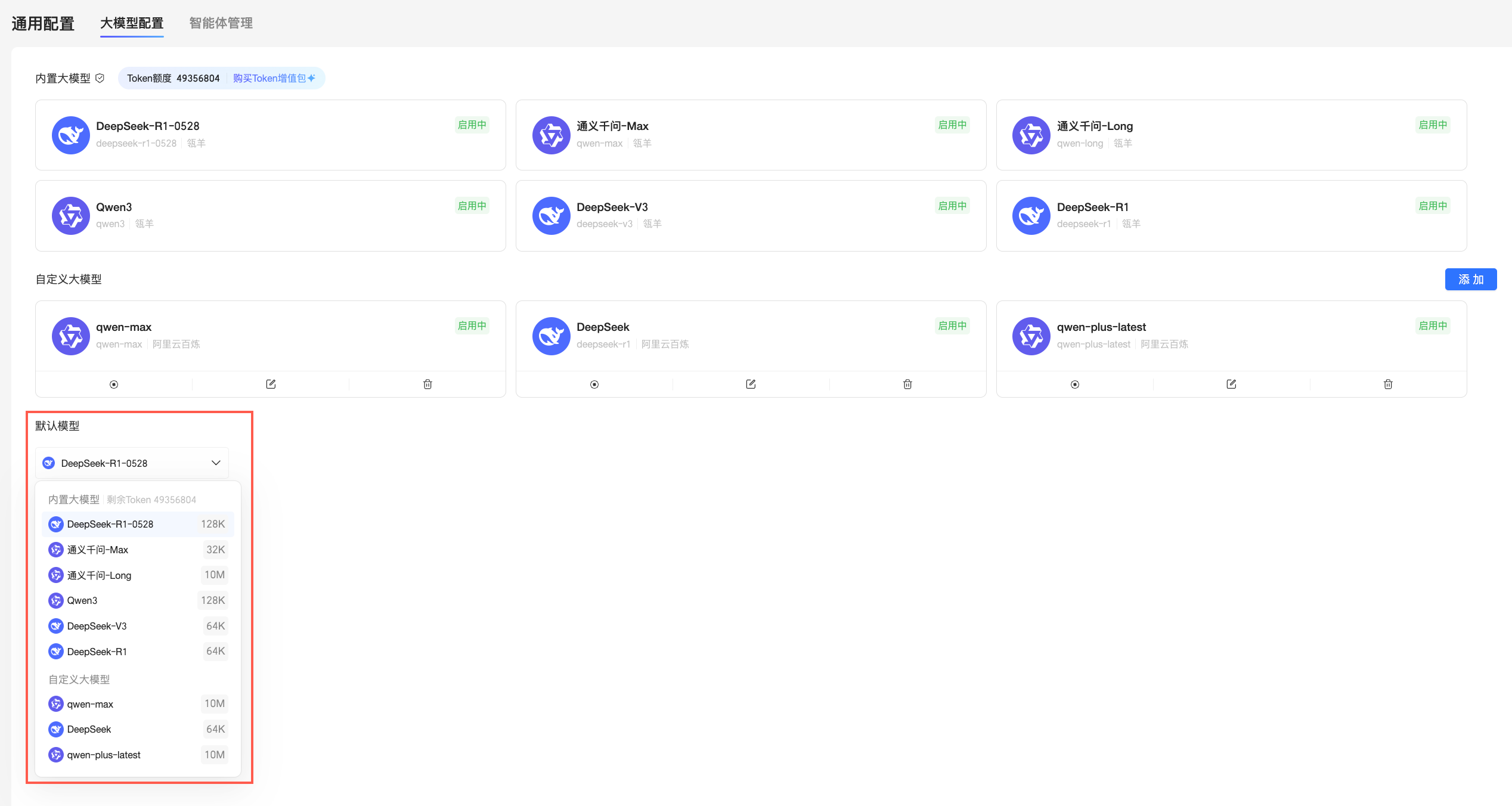Click 剩余Token 49356804 in the dropdown
Viewport: 1512px width, 806px height.
coord(151,500)
